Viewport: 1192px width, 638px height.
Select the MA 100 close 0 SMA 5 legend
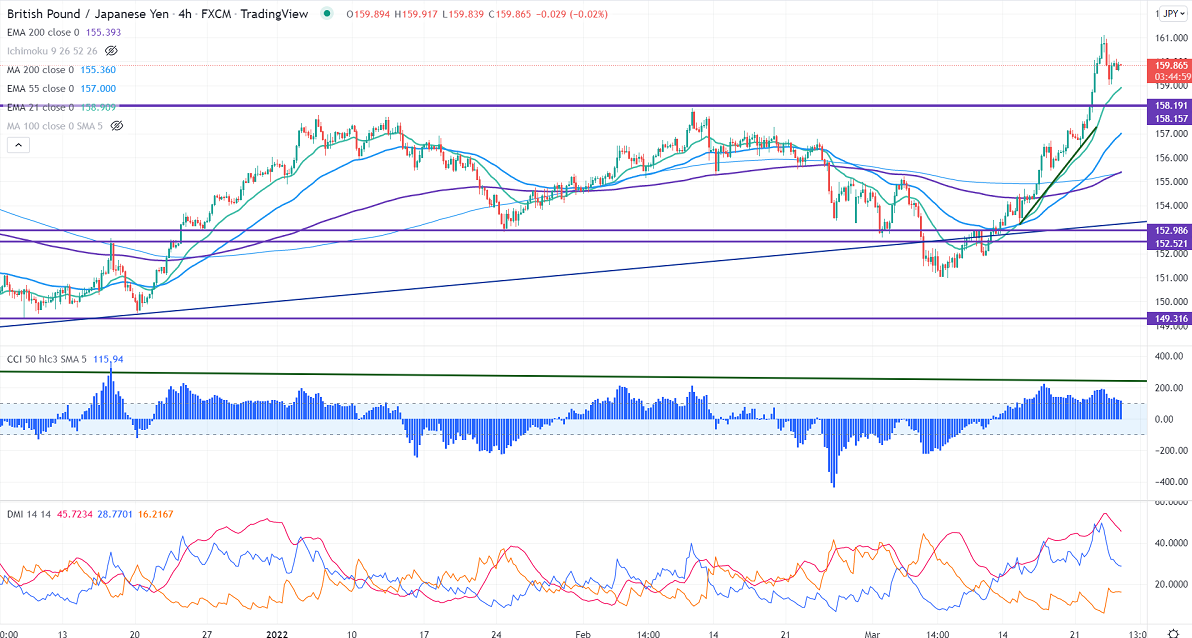coord(55,126)
